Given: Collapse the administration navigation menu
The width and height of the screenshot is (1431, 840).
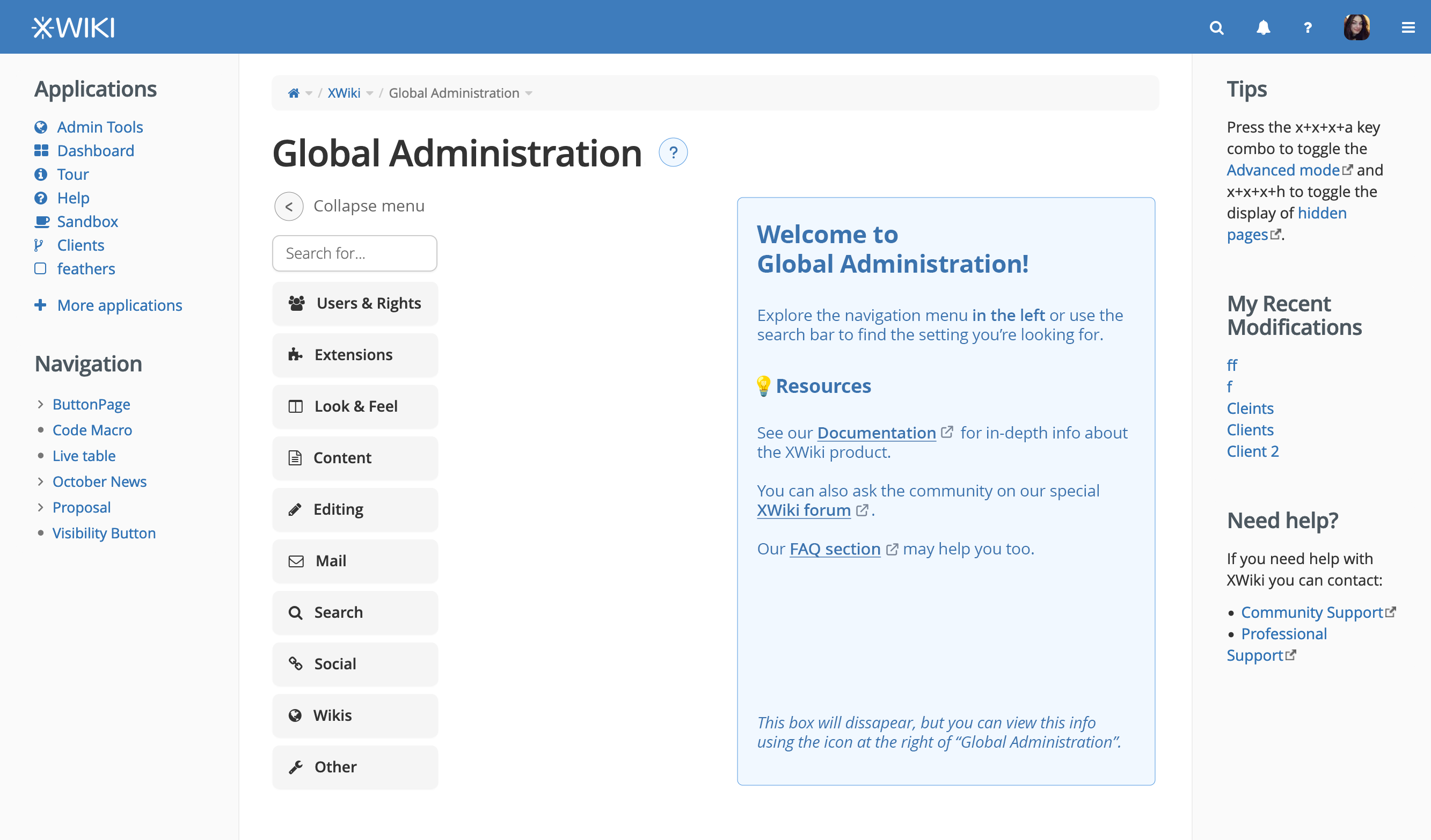Looking at the screenshot, I should 289,205.
